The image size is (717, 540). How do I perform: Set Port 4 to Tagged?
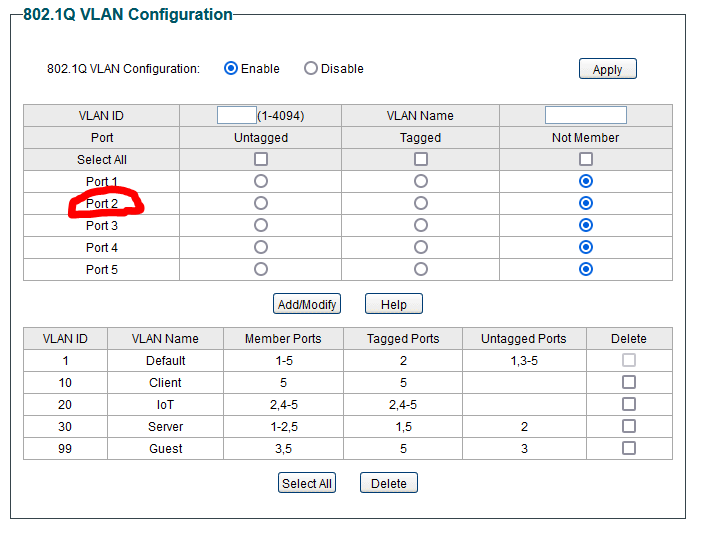(421, 247)
